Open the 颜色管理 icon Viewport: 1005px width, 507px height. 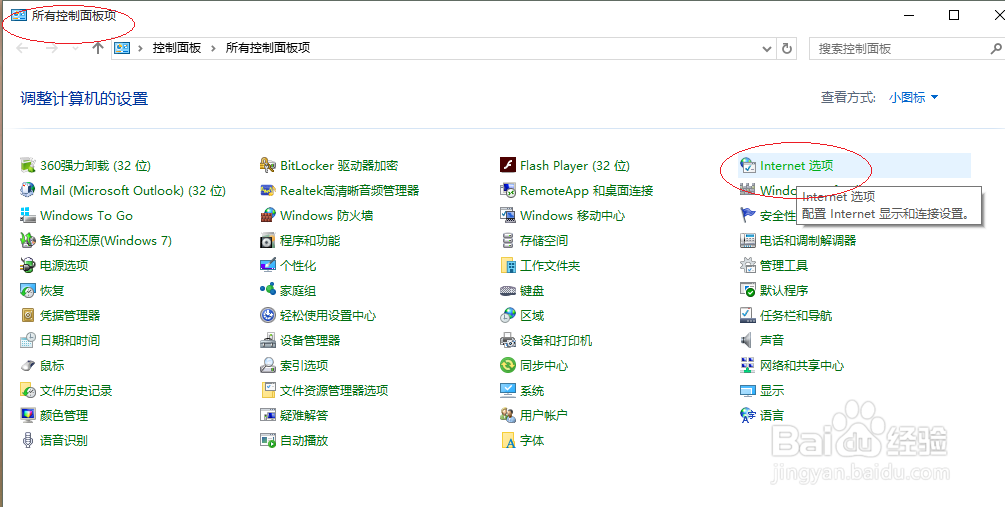28,415
